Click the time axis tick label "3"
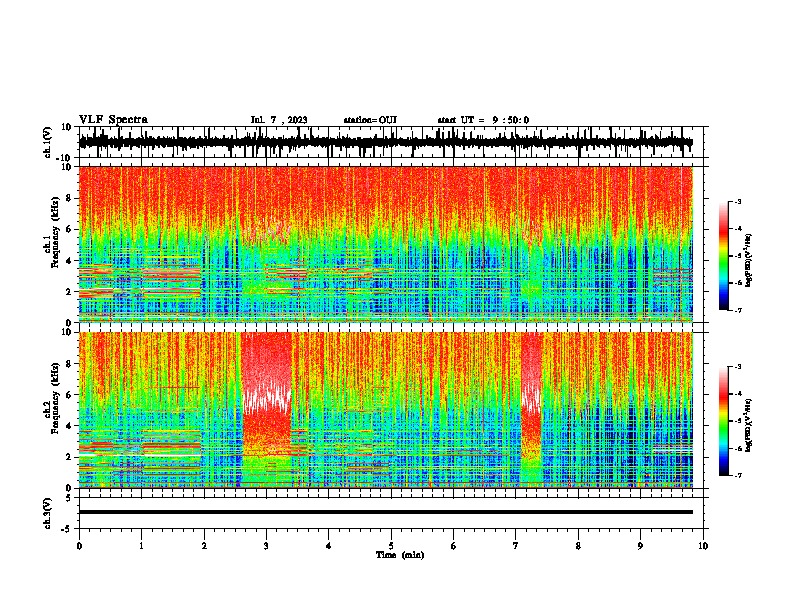The width and height of the screenshot is (792, 612). pyautogui.click(x=266, y=546)
